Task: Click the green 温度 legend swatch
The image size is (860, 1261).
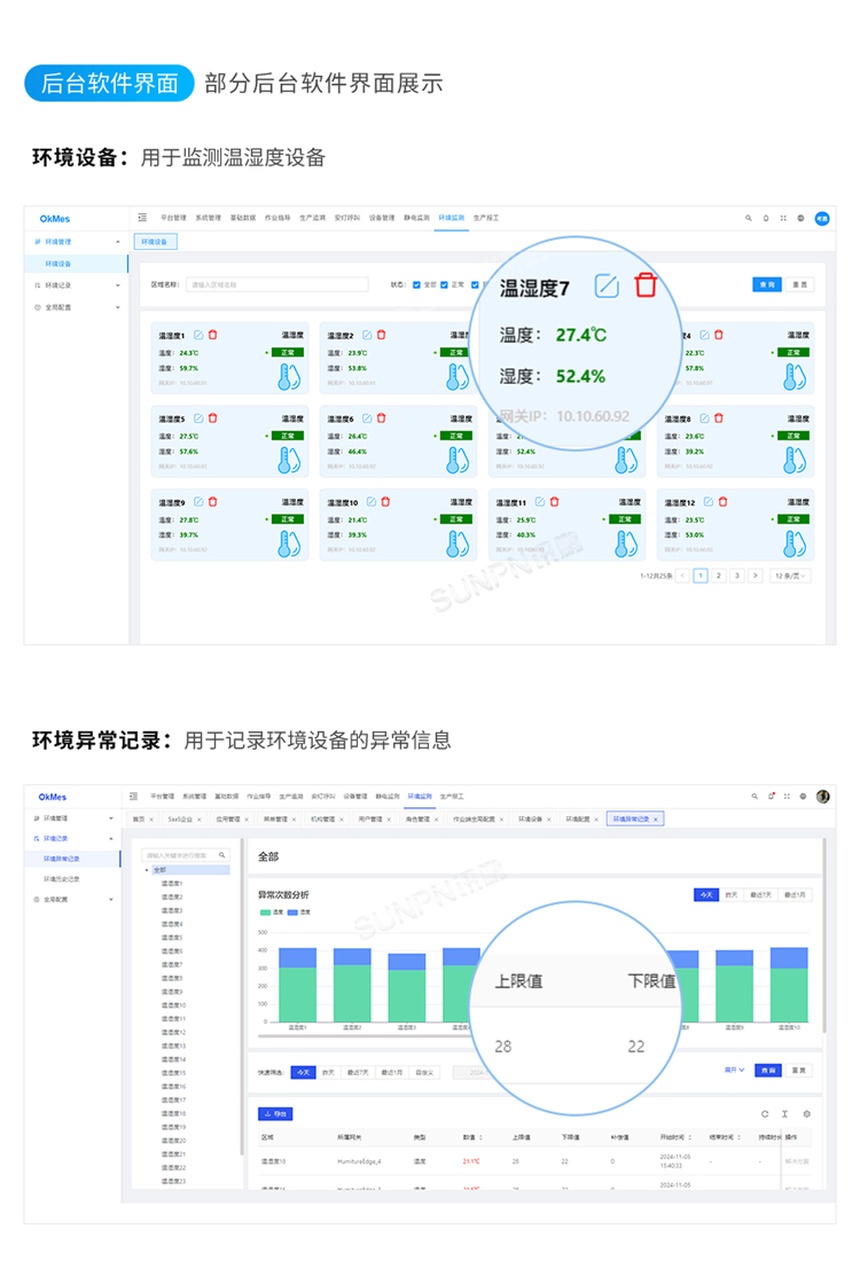Action: (263, 912)
